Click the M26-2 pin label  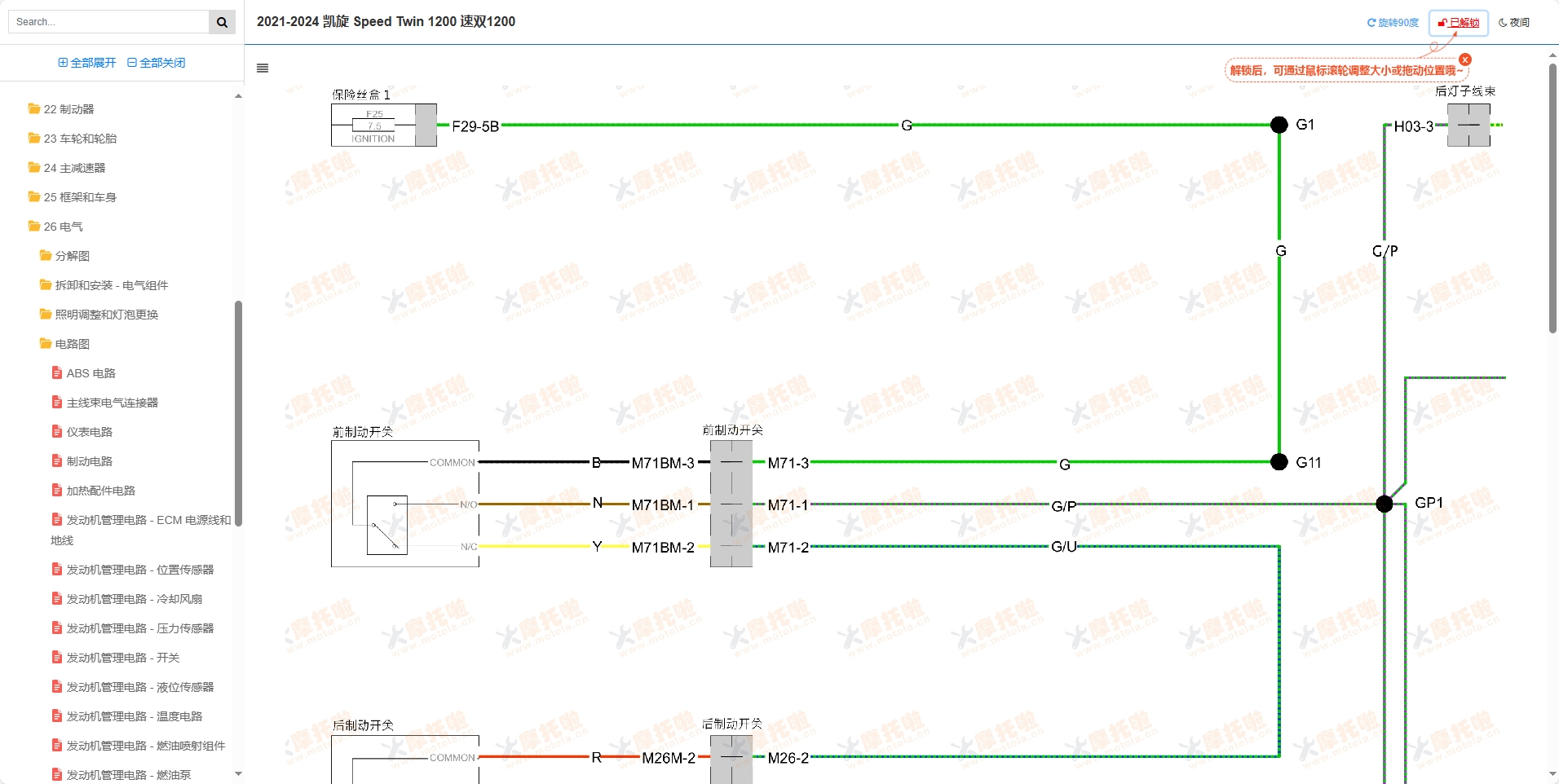(x=788, y=758)
